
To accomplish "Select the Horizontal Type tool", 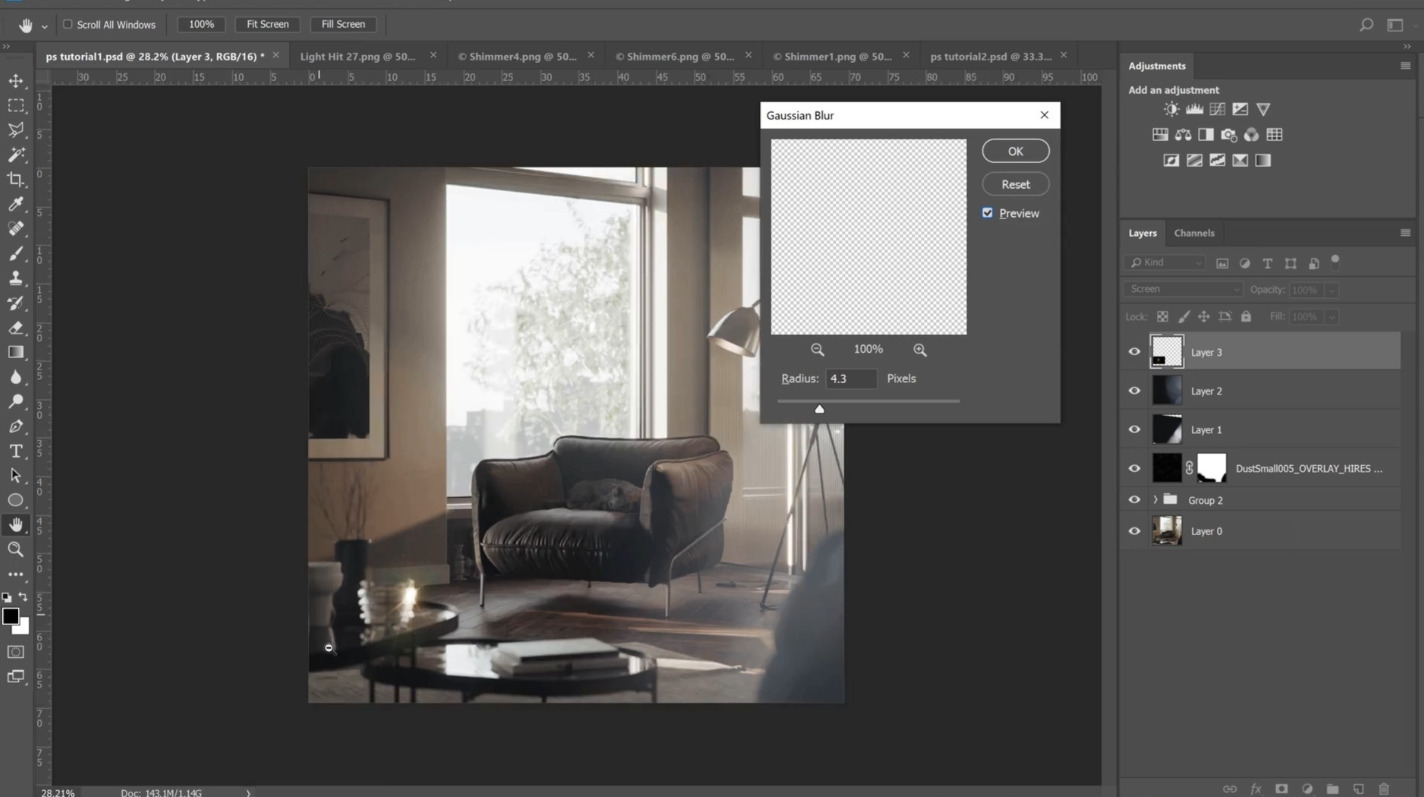I will (16, 451).
